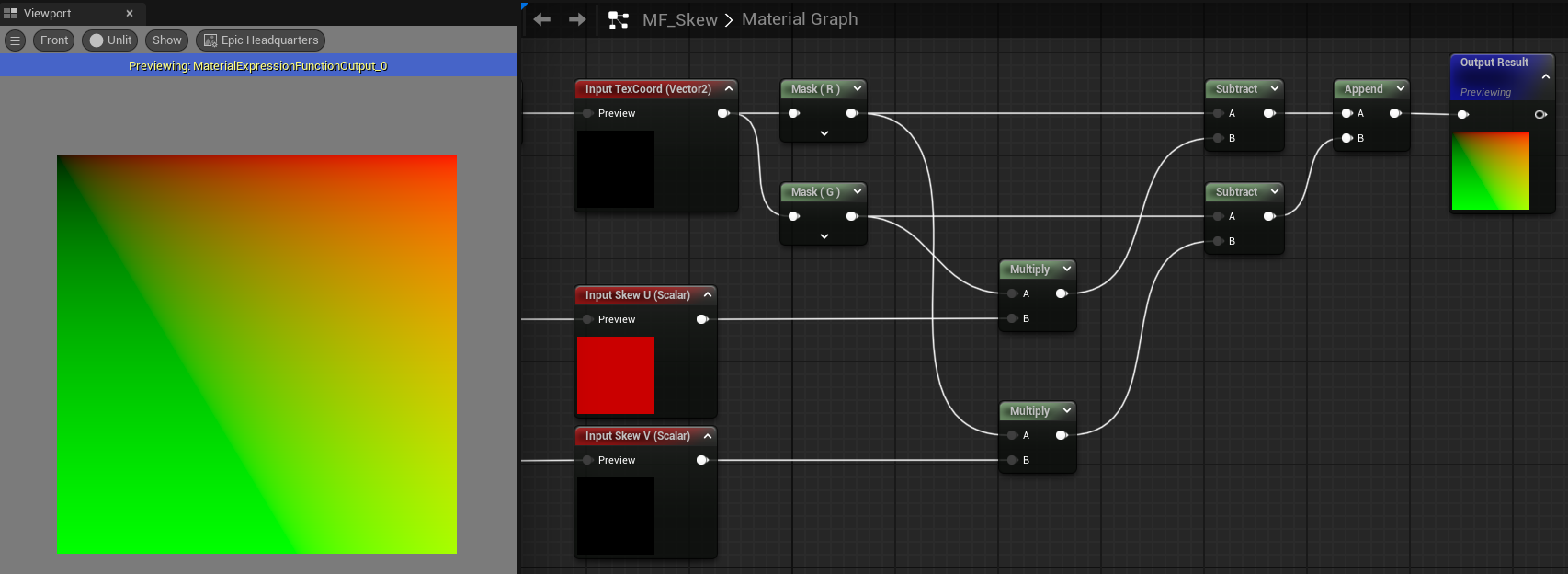This screenshot has width=1568, height=574.
Task: Close the Viewport tab
Action: tap(130, 14)
